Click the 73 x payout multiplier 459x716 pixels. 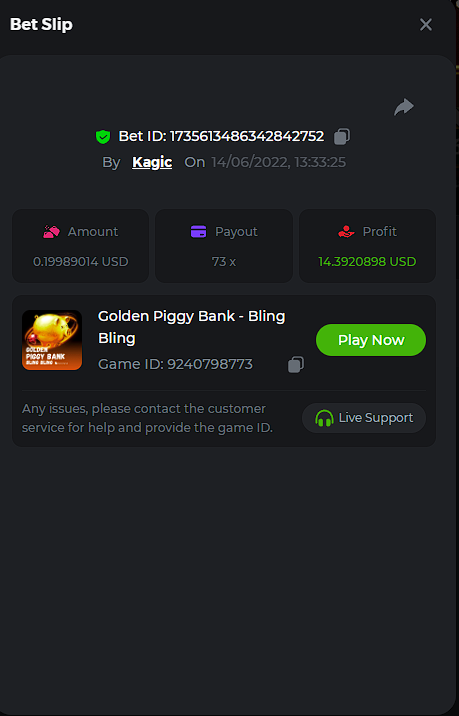pos(224,262)
